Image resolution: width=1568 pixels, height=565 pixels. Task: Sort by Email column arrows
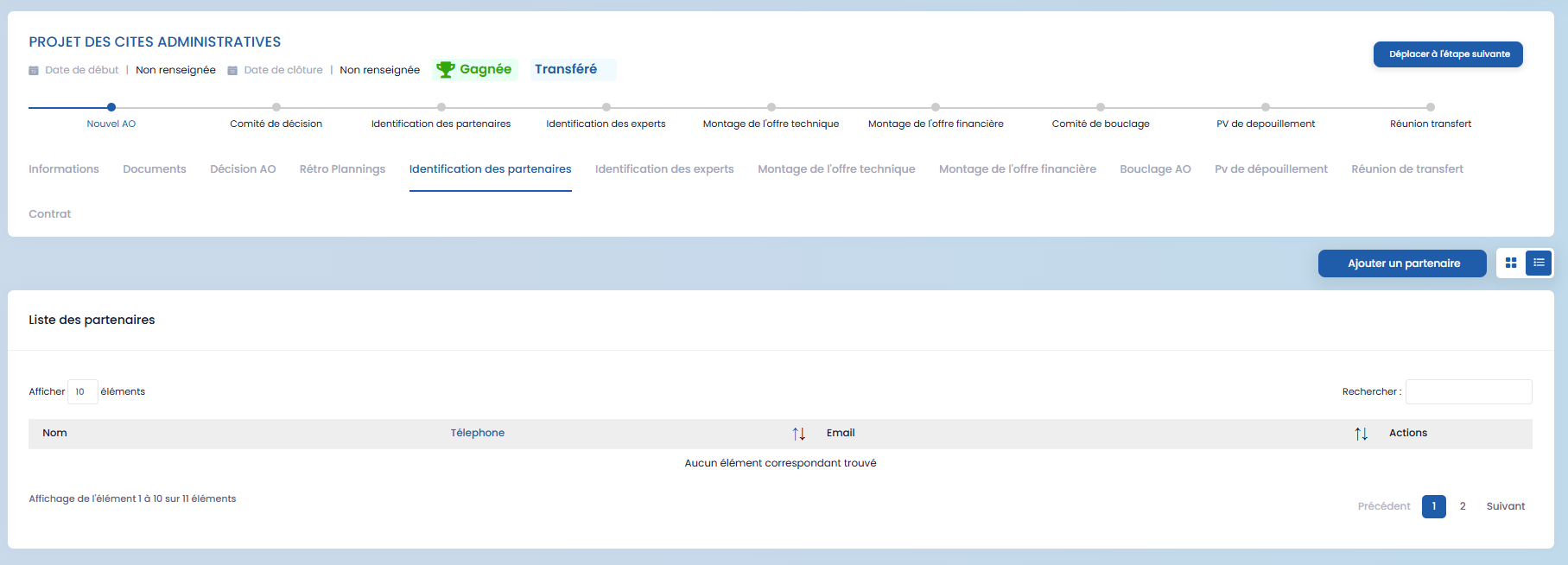[x=1361, y=434]
